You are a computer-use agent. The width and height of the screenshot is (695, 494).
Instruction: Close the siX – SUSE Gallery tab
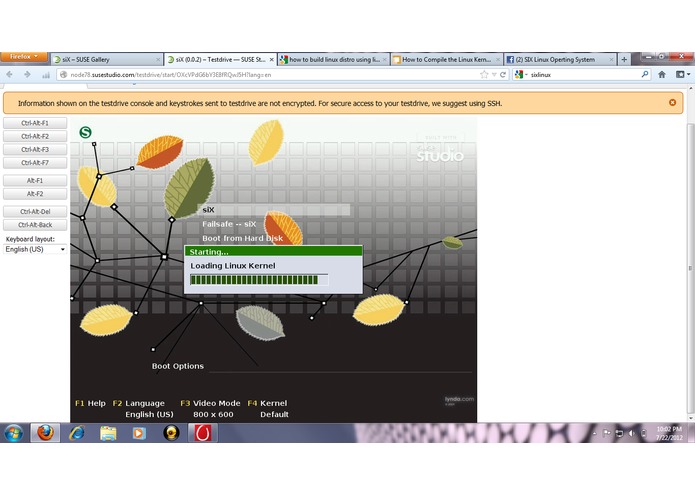click(158, 59)
